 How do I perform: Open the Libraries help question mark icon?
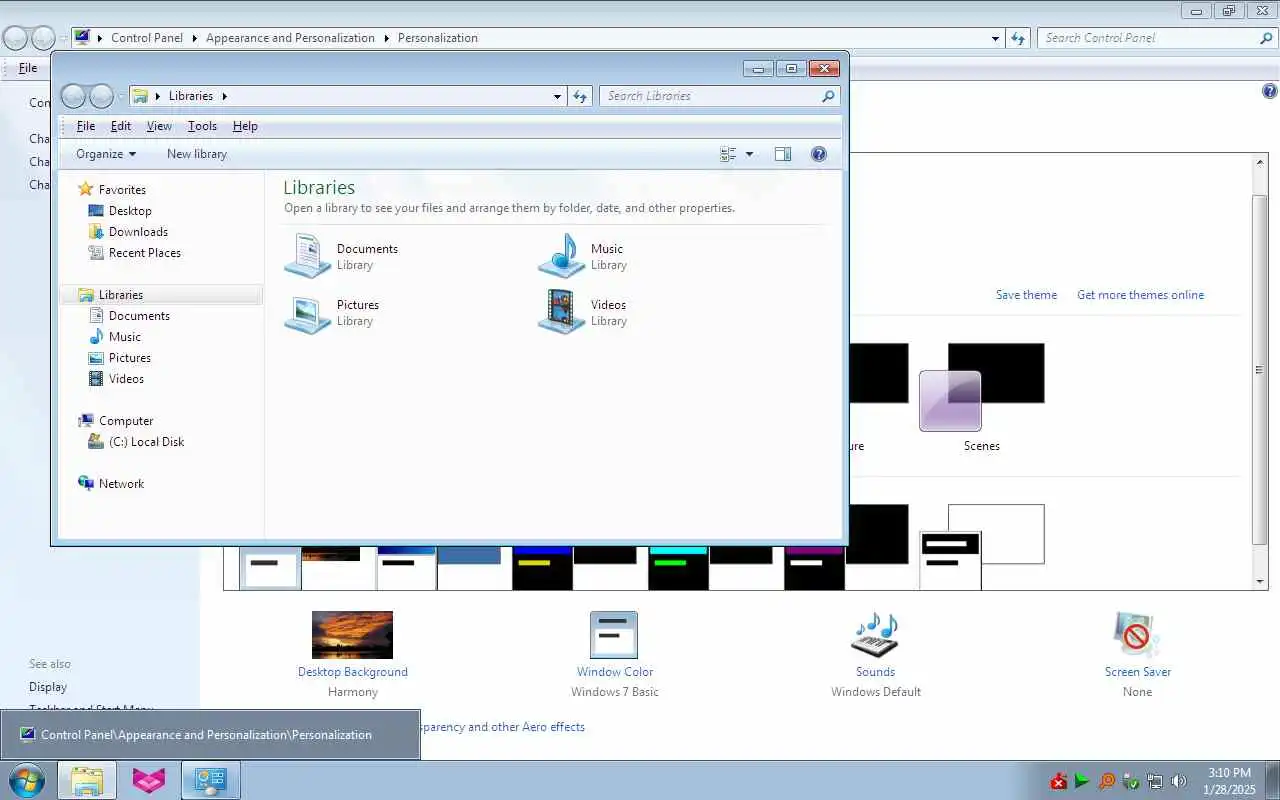(819, 154)
